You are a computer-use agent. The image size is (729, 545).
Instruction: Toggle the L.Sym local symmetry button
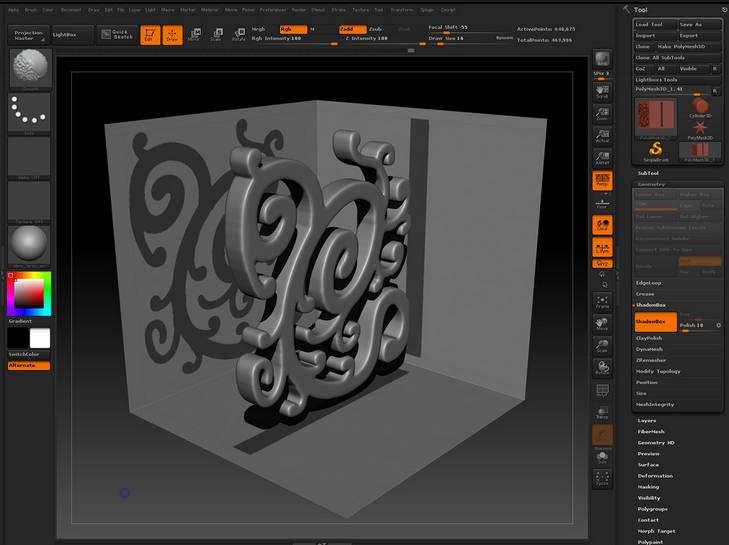602,247
